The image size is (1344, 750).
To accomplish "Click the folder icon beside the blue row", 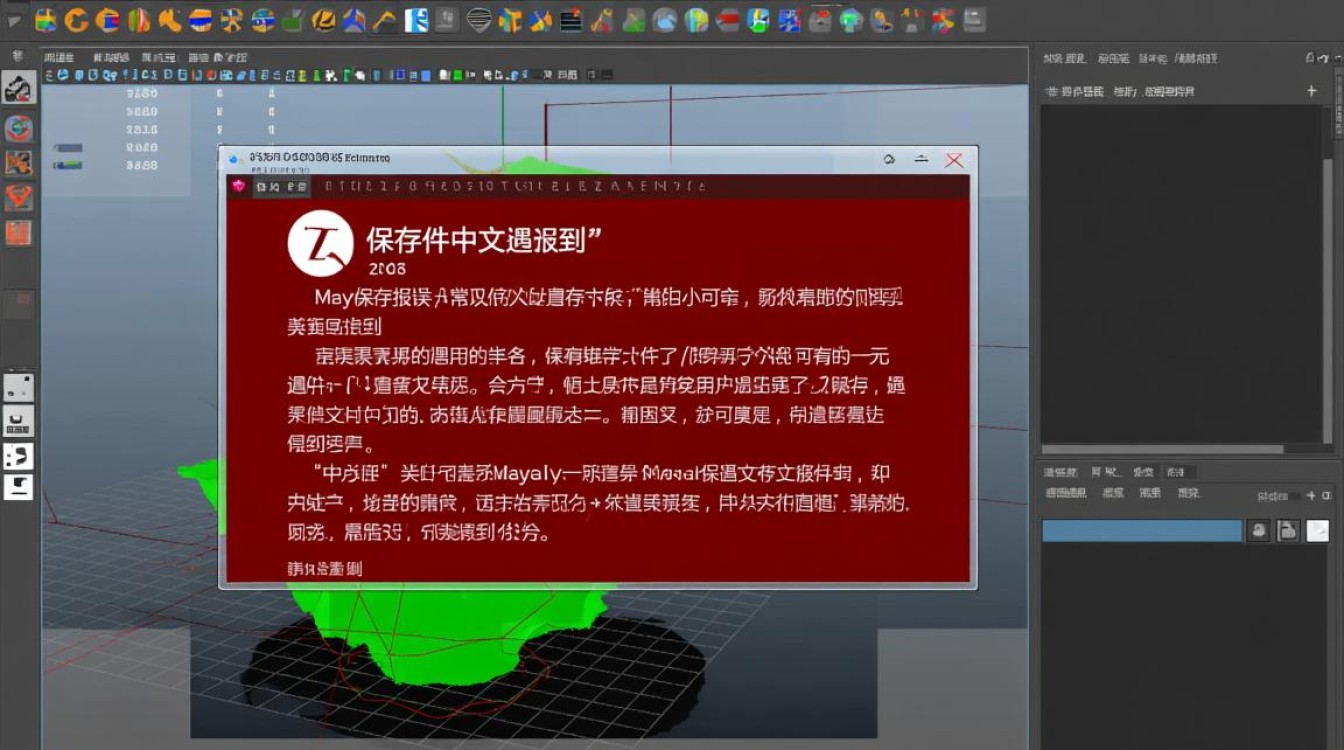I will (x=1289, y=531).
